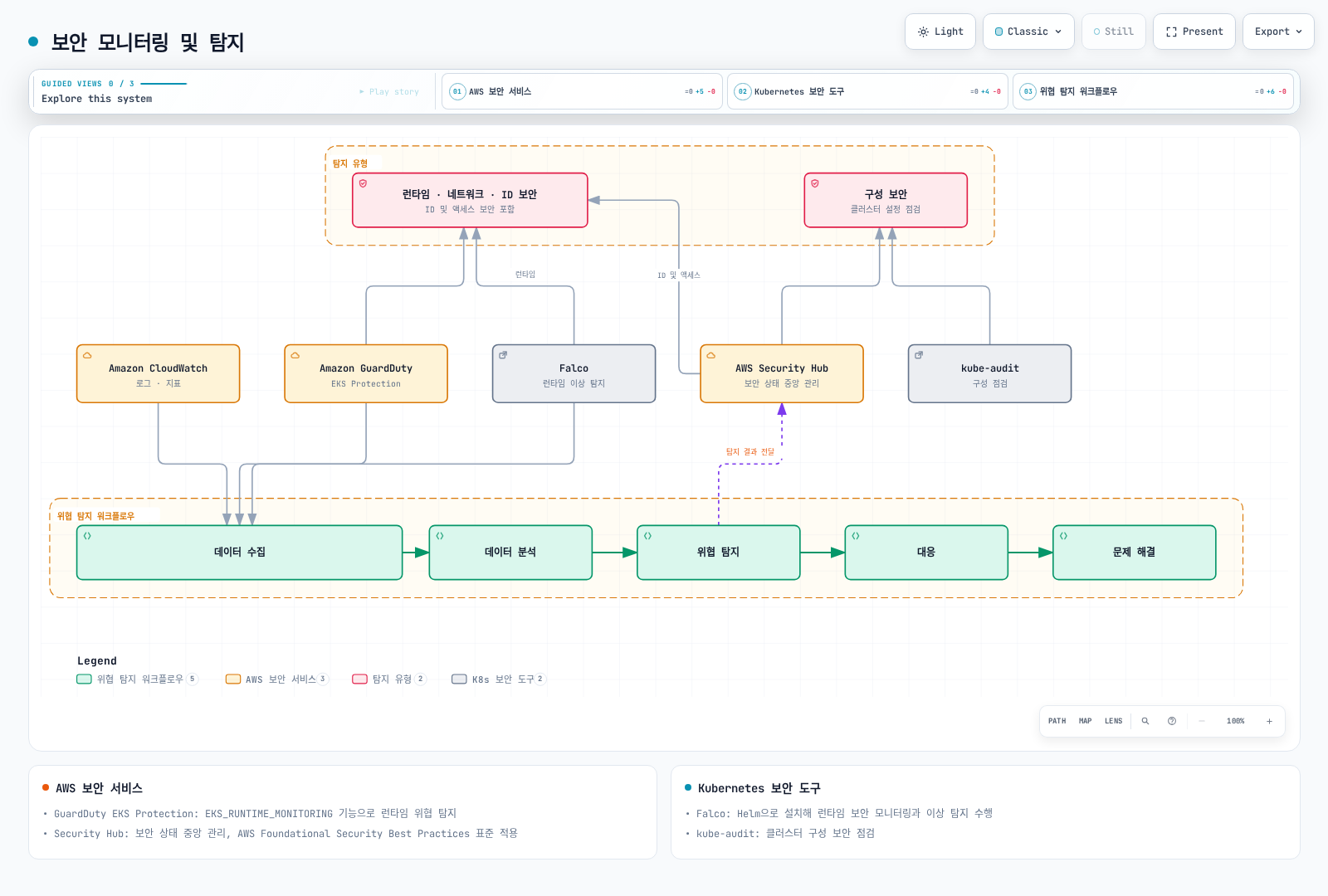
Task: Open the search magnifier icon
Action: point(1145,721)
